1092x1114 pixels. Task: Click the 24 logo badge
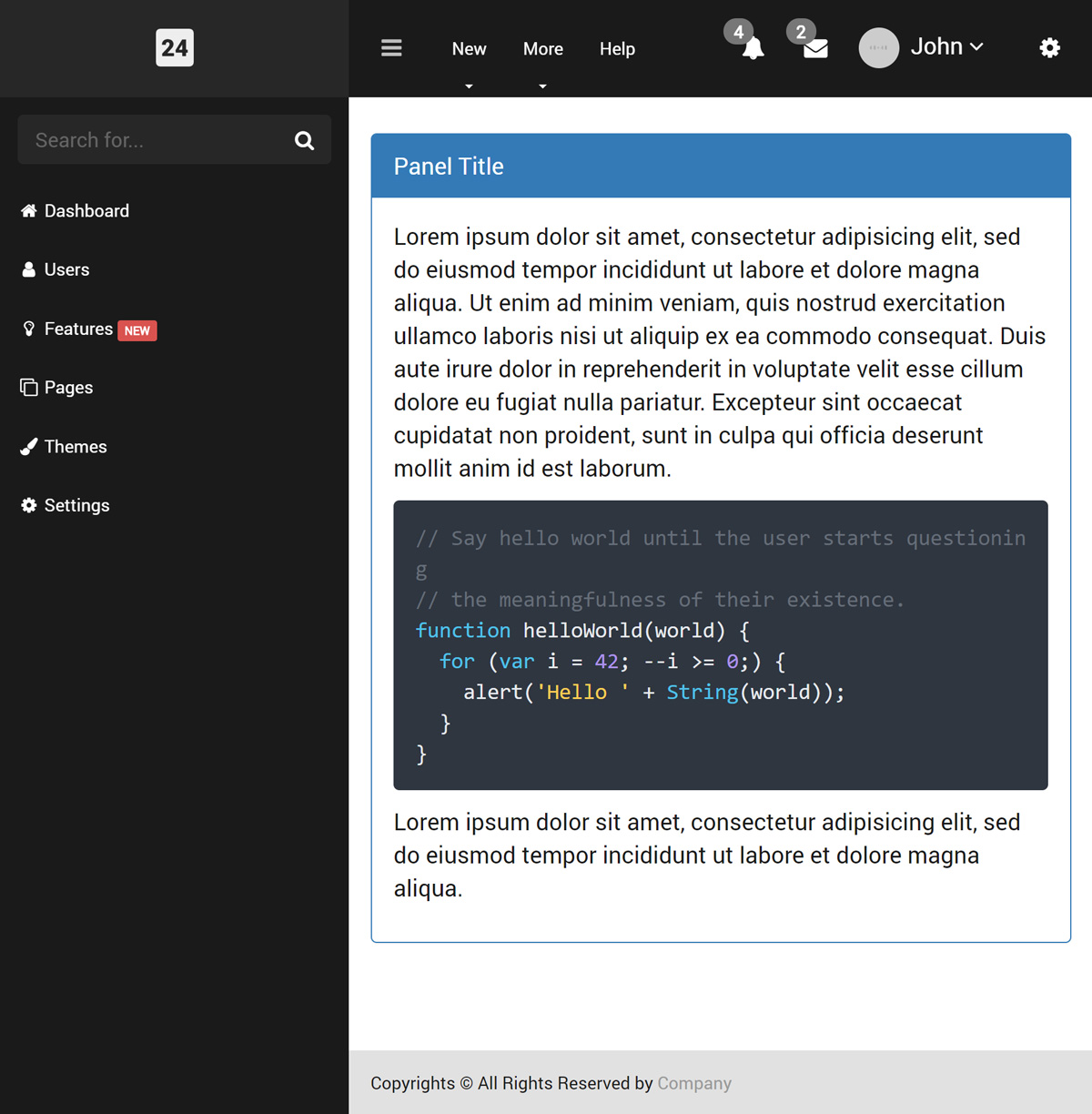[x=175, y=48]
